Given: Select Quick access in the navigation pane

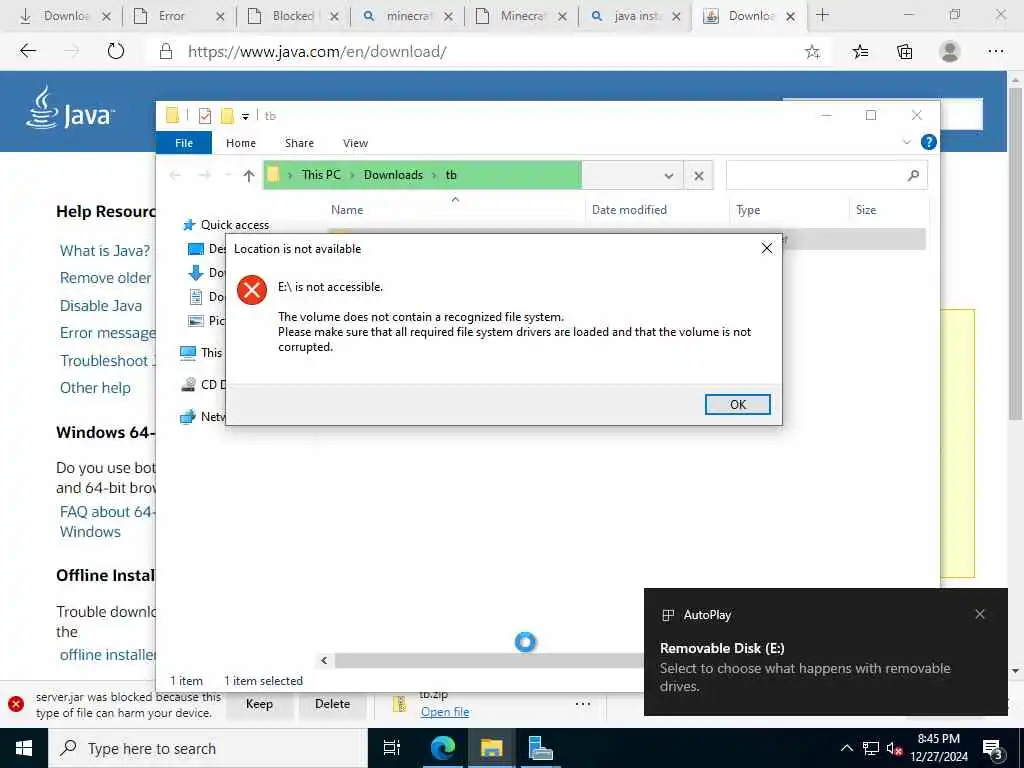Looking at the screenshot, I should pyautogui.click(x=226, y=225).
